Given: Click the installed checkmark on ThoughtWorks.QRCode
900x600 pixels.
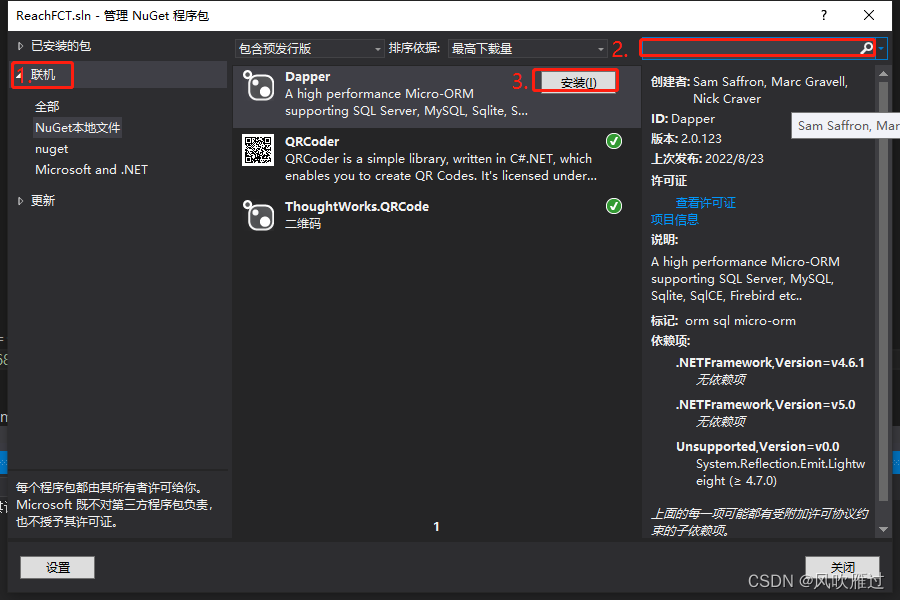Looking at the screenshot, I should 613,206.
